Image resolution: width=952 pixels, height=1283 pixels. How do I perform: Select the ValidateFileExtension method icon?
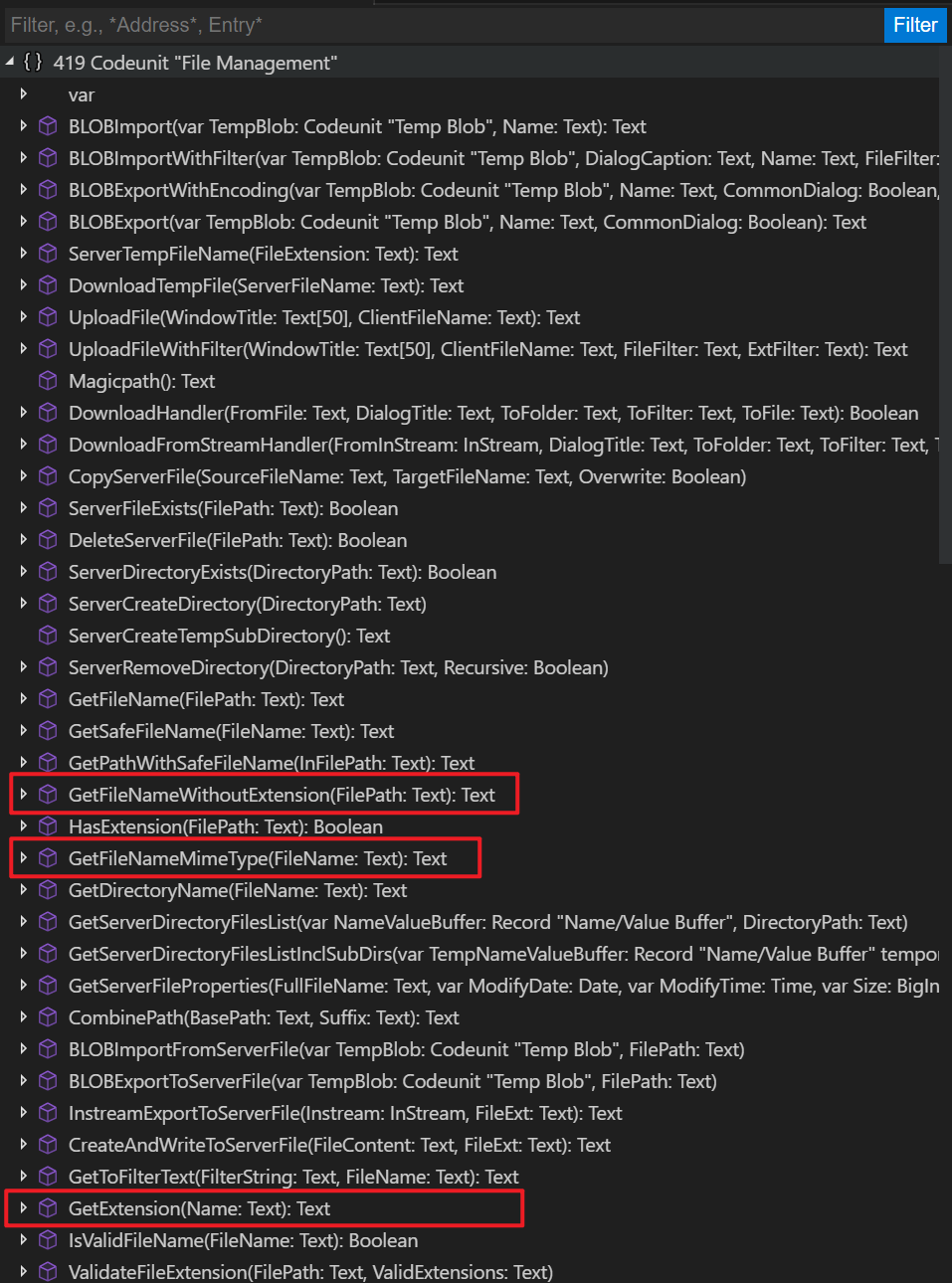tap(48, 1272)
